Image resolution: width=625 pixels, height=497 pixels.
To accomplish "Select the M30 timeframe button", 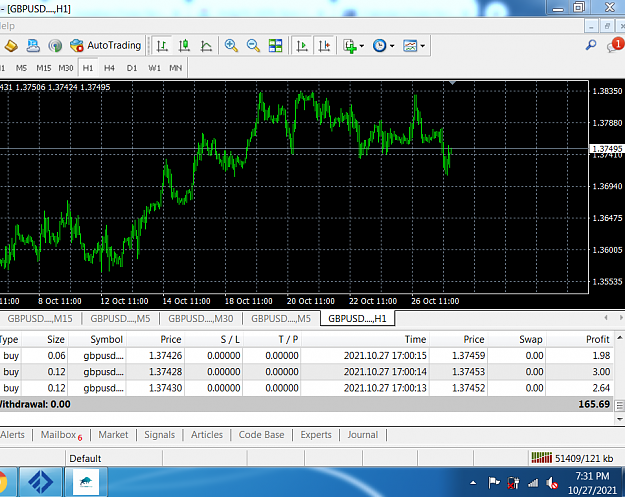I will [66, 68].
